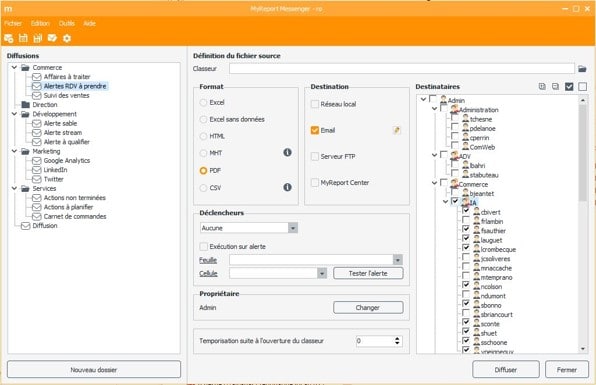Screen dimensions: 596x385
Task: Click envelope icon of Twitter
Action: 36,179
